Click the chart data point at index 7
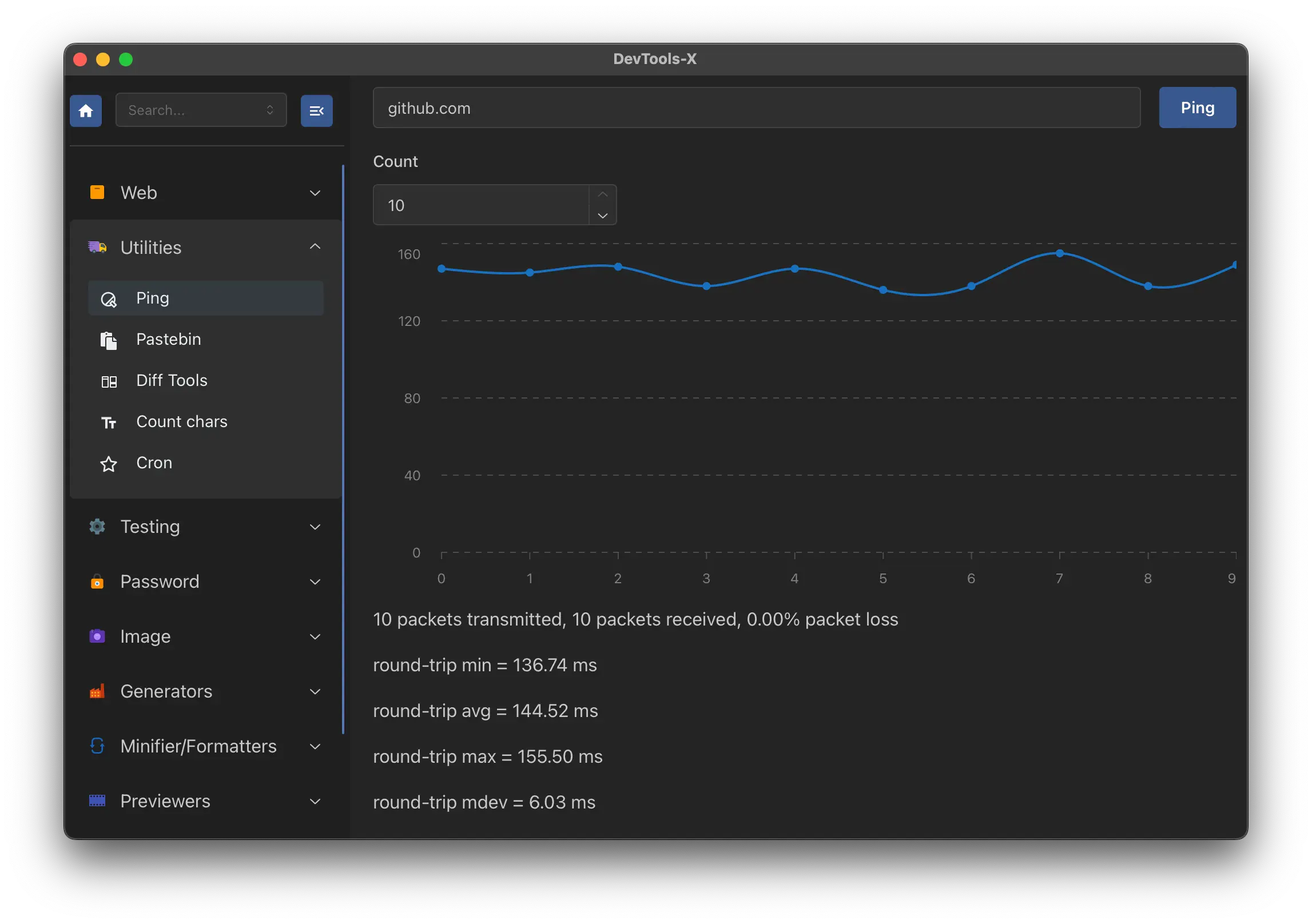The height and width of the screenshot is (924, 1312). 1059,253
